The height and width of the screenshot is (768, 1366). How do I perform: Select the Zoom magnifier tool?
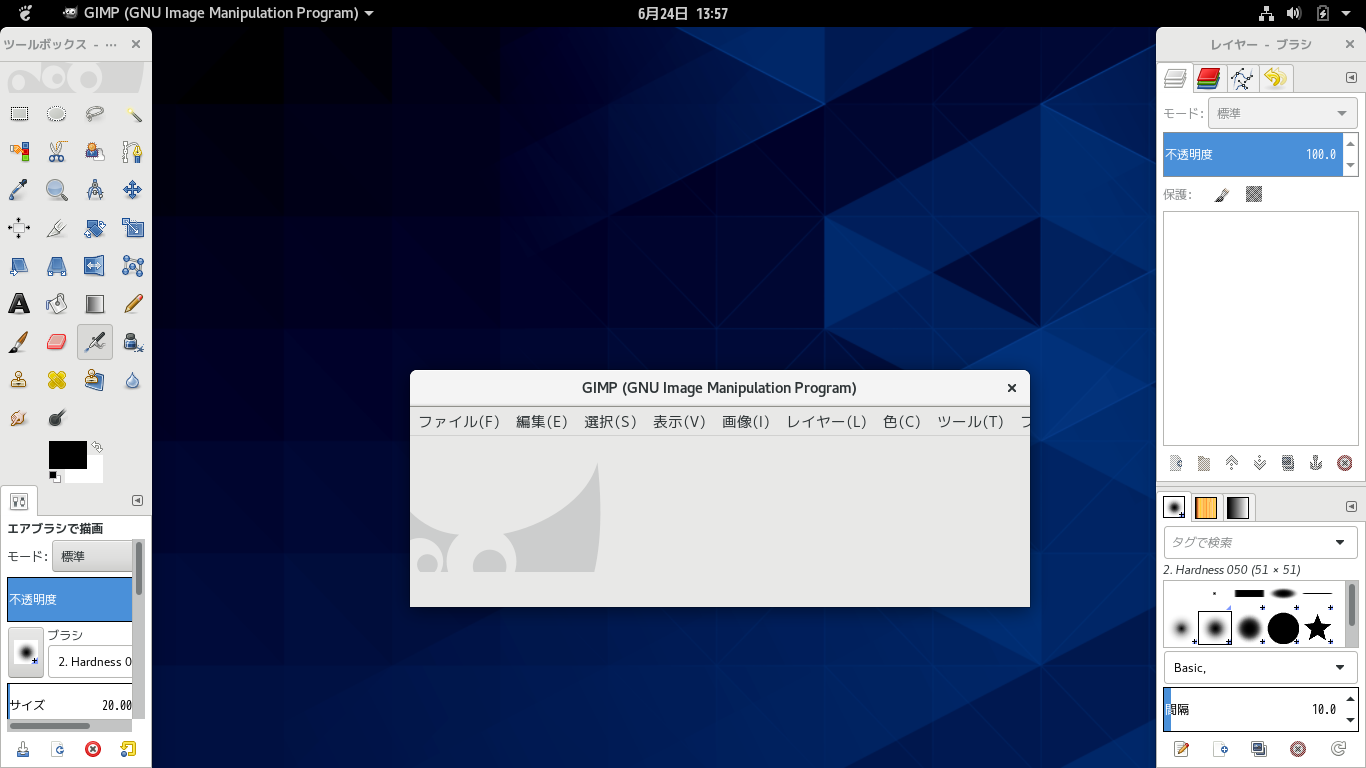(57, 190)
